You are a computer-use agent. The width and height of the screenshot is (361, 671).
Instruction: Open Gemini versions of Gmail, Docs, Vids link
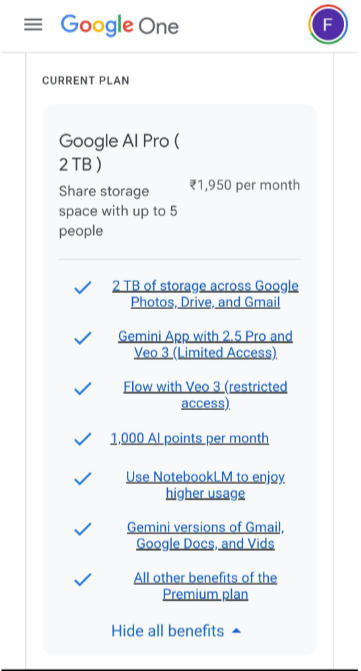(x=205, y=535)
